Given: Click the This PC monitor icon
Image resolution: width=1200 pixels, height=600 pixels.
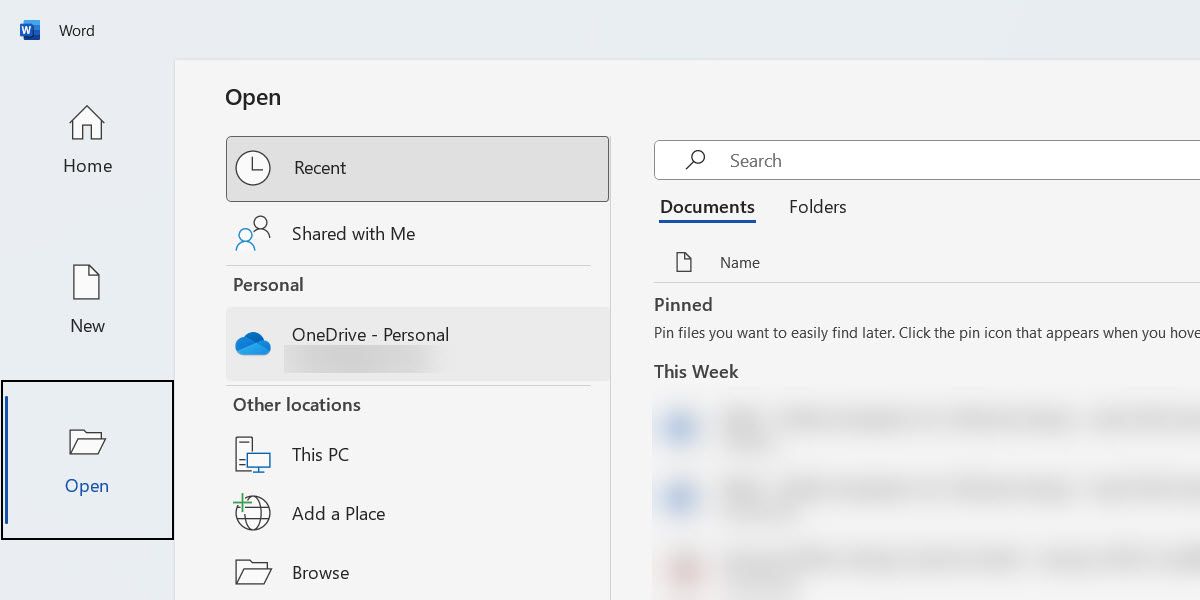Looking at the screenshot, I should click(251, 455).
